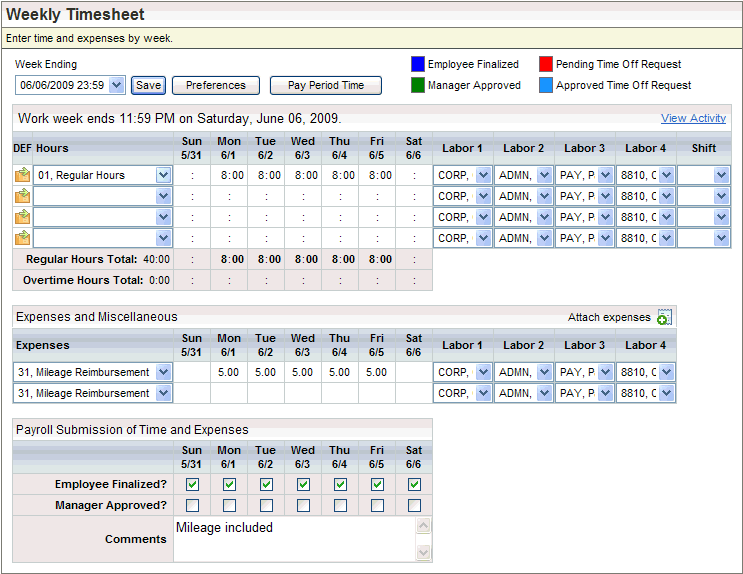Click Thursday 5.00 mileage expense cell
This screenshot has height=574, width=743.
coord(340,373)
